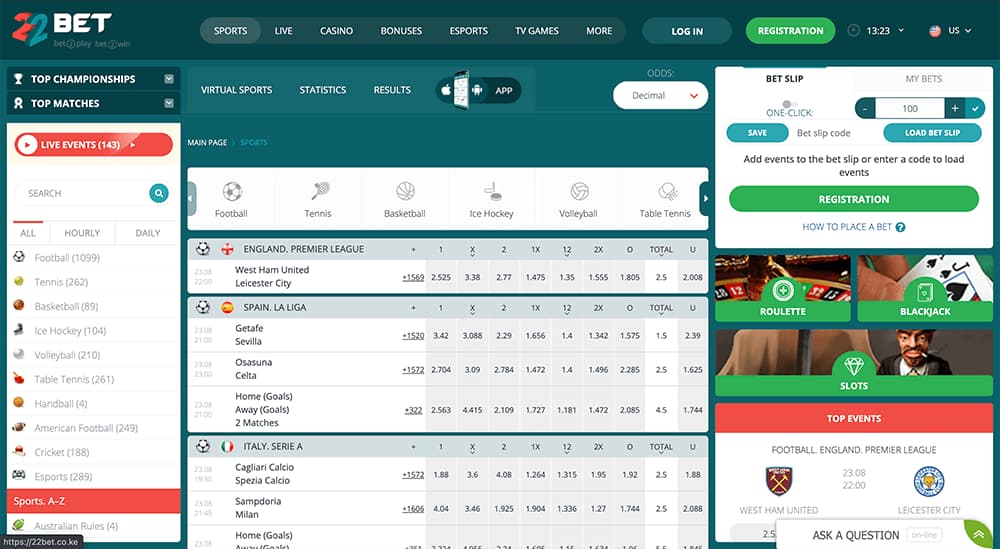The height and width of the screenshot is (549, 1000).
Task: Click the Log In button
Action: pos(687,31)
